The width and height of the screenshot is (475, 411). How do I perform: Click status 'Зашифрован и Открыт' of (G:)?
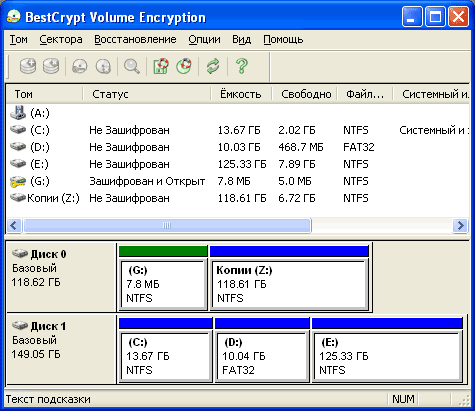147,181
